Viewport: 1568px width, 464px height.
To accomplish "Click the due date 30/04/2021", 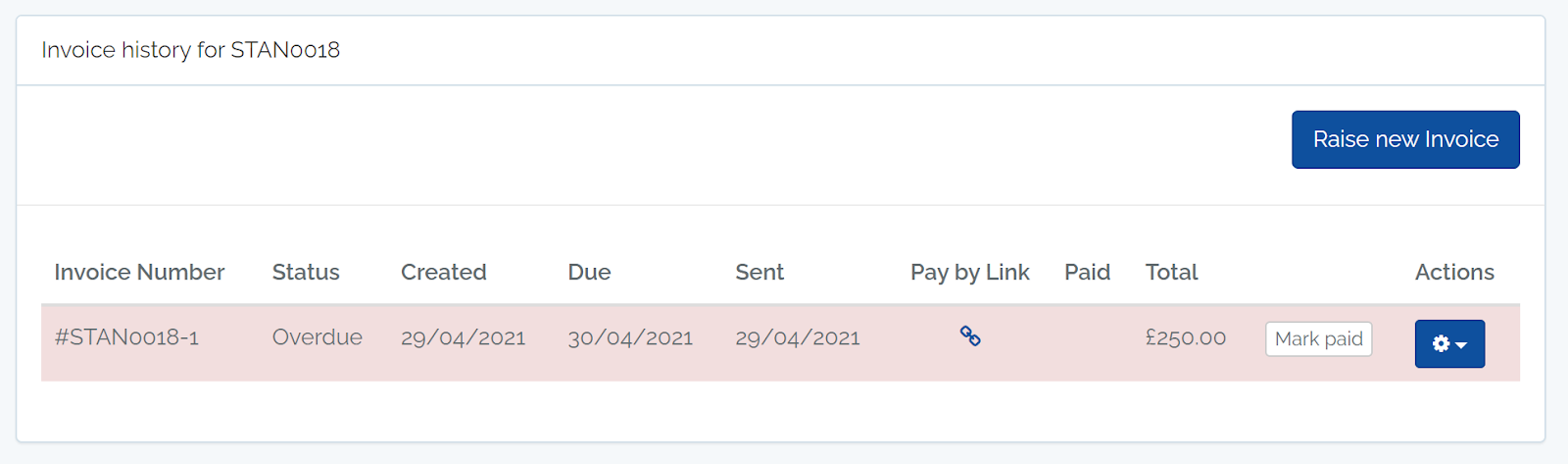I will coord(630,338).
